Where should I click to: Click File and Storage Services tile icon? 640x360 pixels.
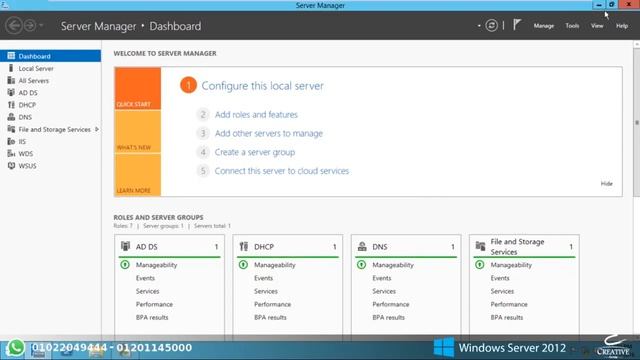point(480,246)
